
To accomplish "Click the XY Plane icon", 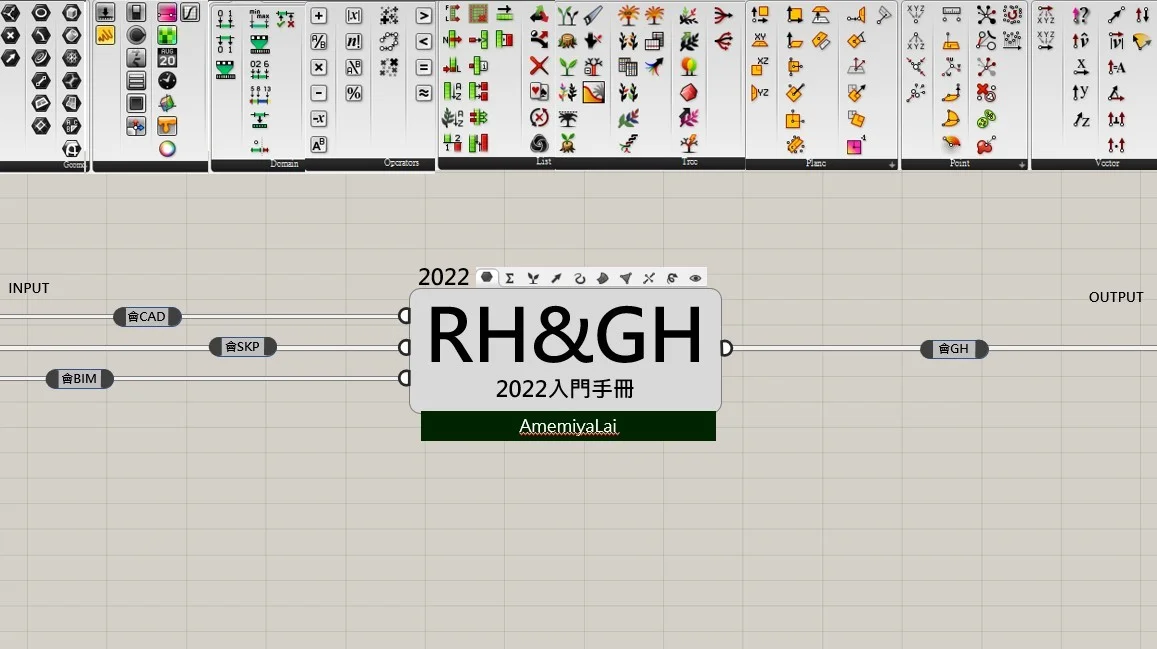I will tap(760, 40).
